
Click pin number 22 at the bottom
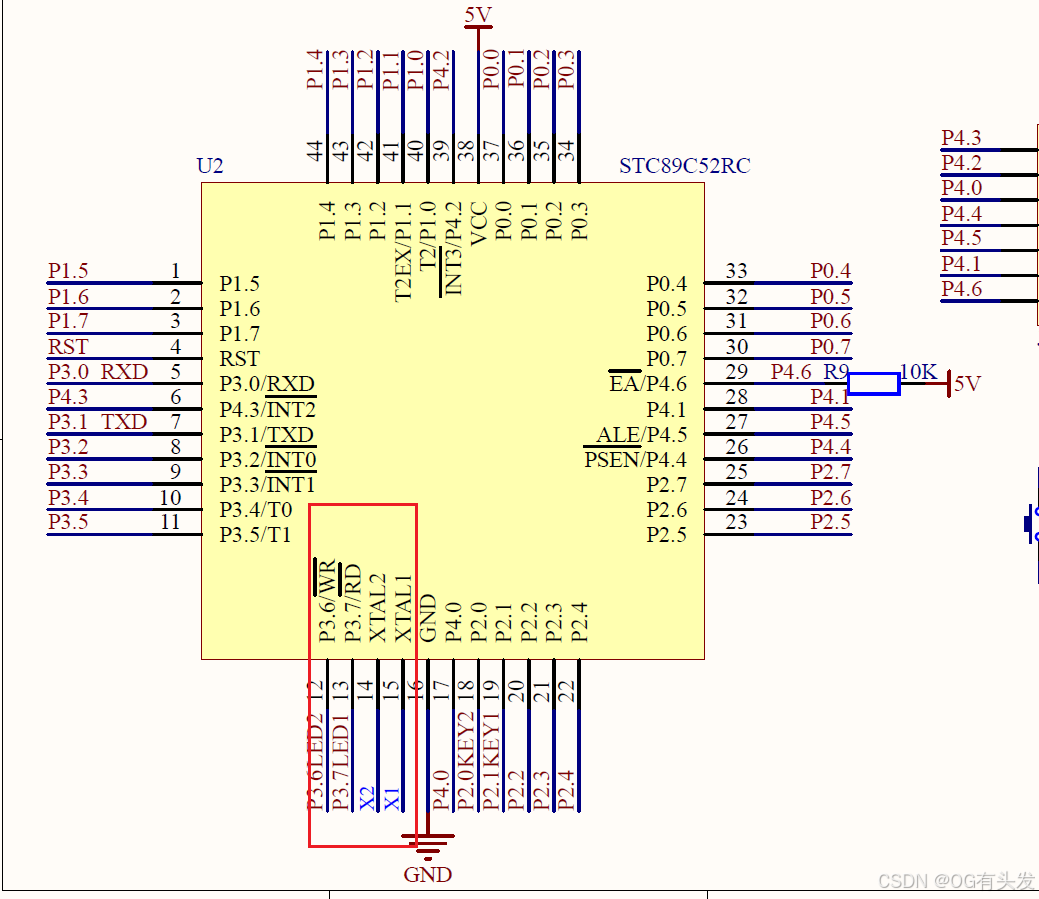coord(567,691)
